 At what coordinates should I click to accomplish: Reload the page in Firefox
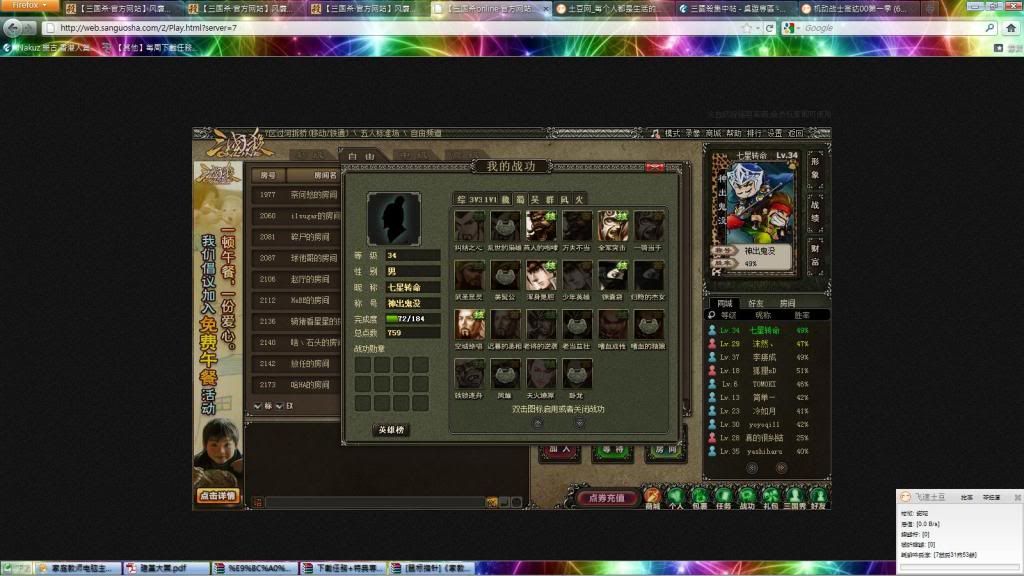tap(769, 28)
